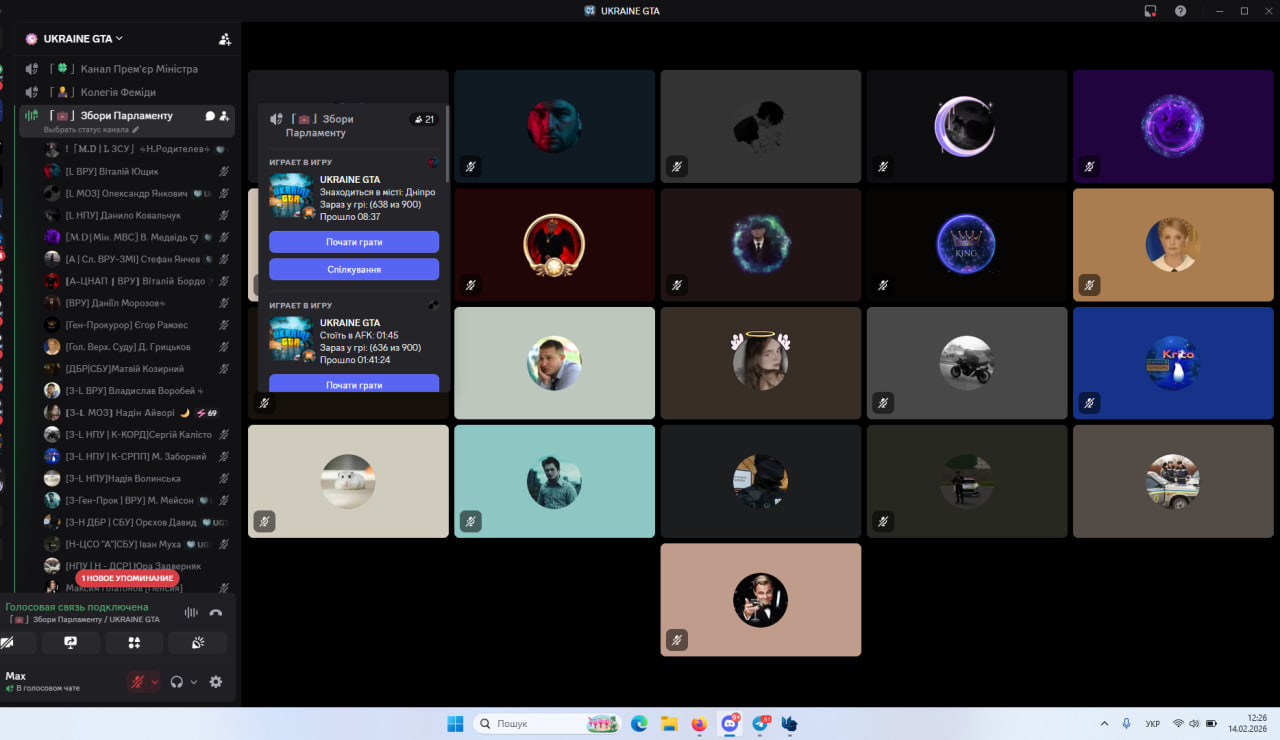This screenshot has height=740, width=1280.
Task: Unmute the microphone in user panel
Action: click(x=137, y=682)
